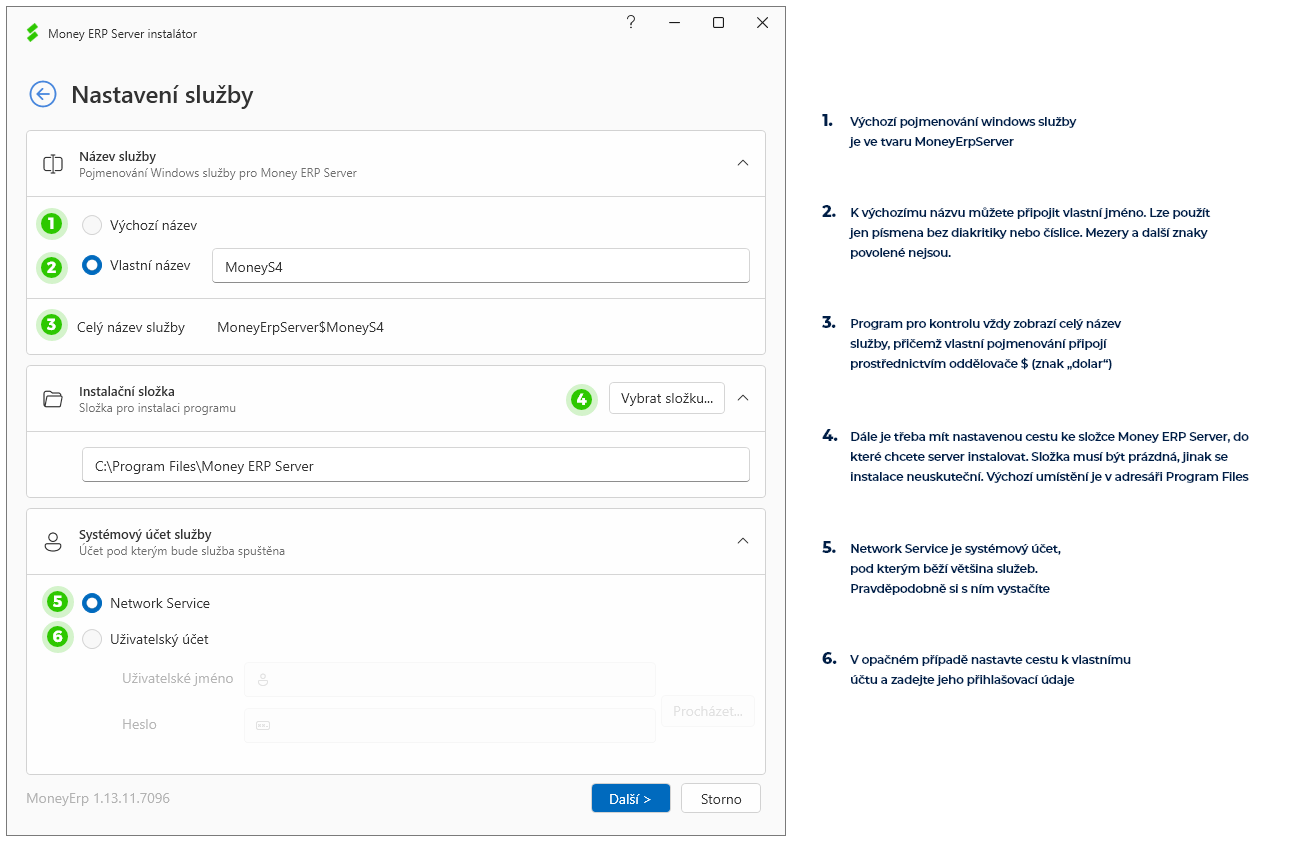The height and width of the screenshot is (843, 1295).
Task: Click the Money ERP logo in title bar
Action: [32, 33]
